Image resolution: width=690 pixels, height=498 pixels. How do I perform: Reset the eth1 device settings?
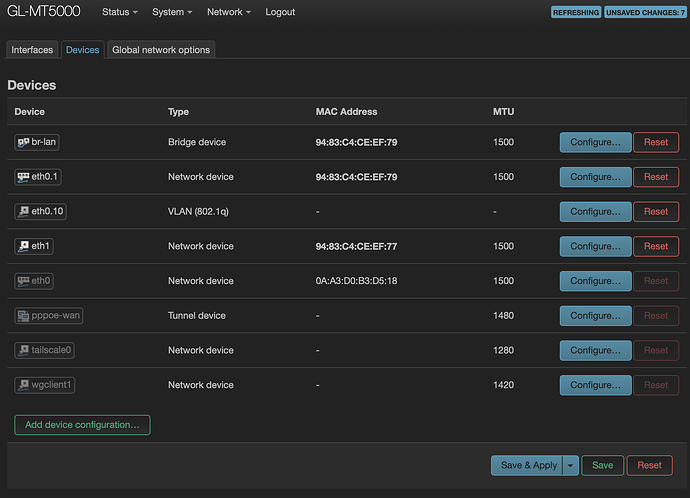coord(656,246)
